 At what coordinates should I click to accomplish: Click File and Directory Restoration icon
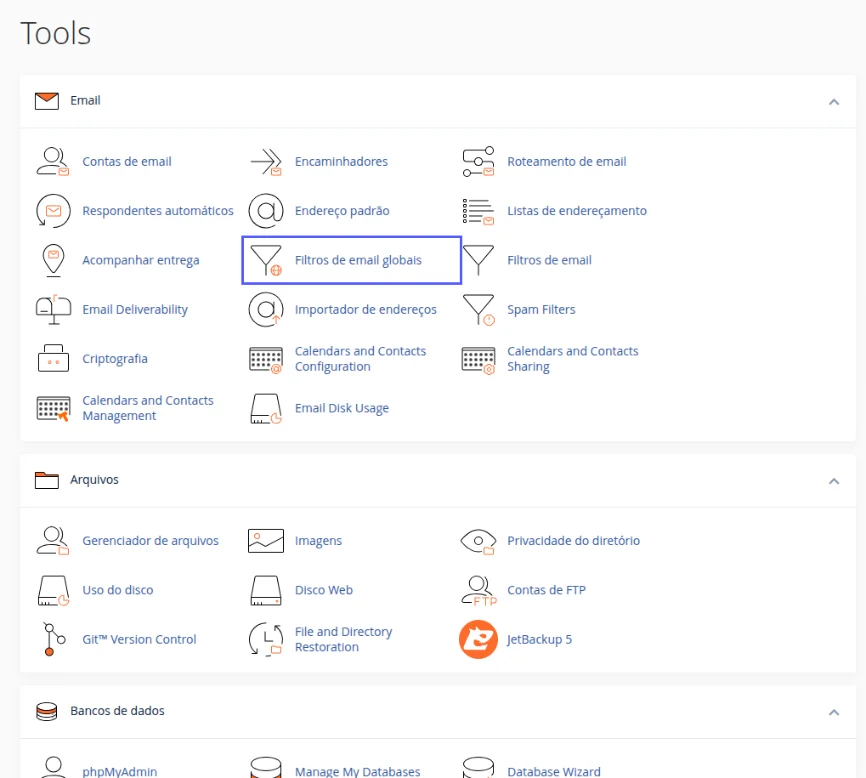point(266,639)
